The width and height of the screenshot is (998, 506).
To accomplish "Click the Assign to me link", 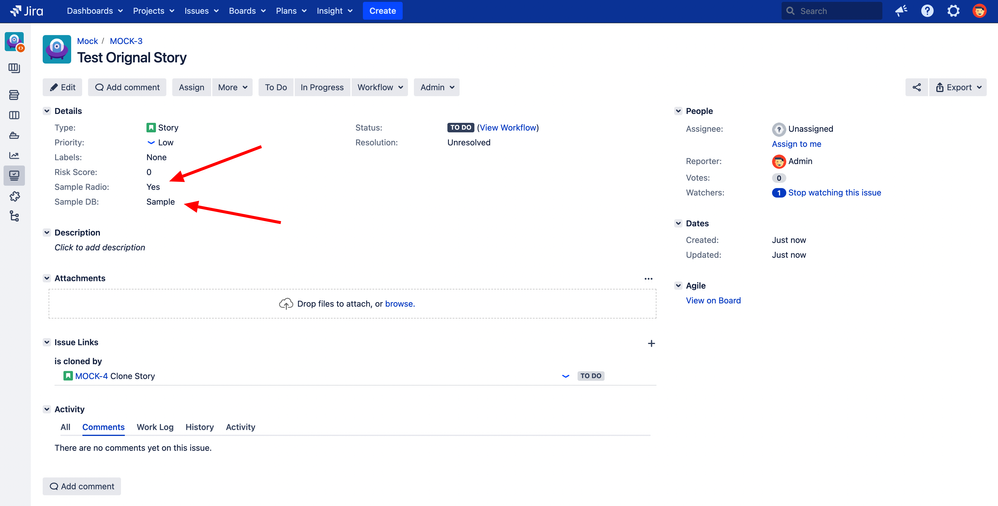I will tap(796, 144).
